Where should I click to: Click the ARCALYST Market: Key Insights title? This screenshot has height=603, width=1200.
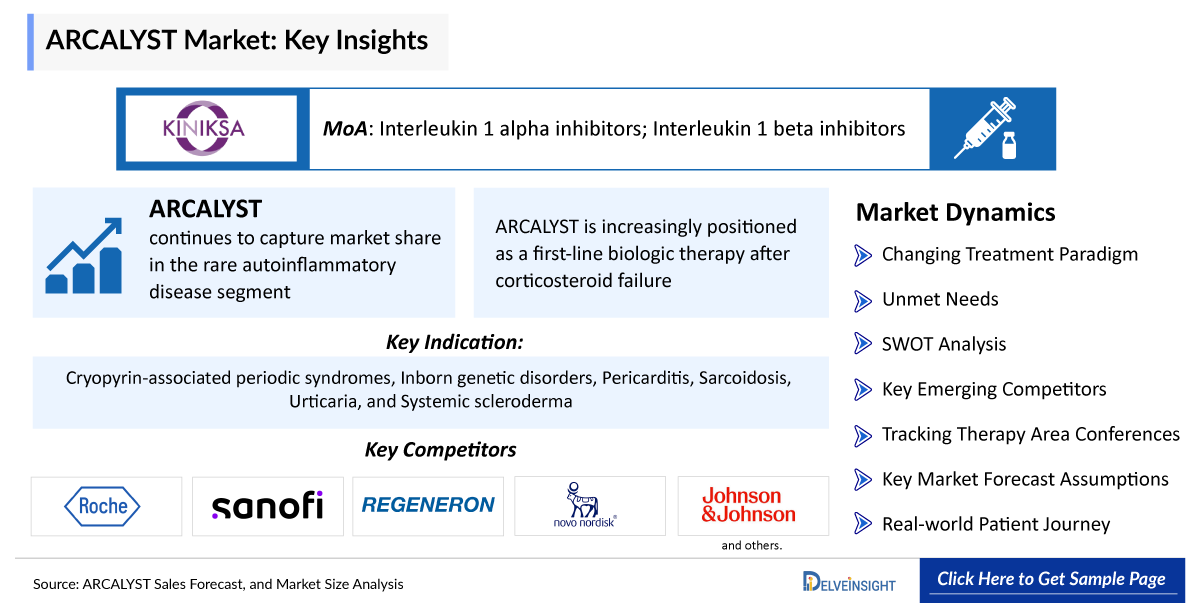click(x=237, y=41)
